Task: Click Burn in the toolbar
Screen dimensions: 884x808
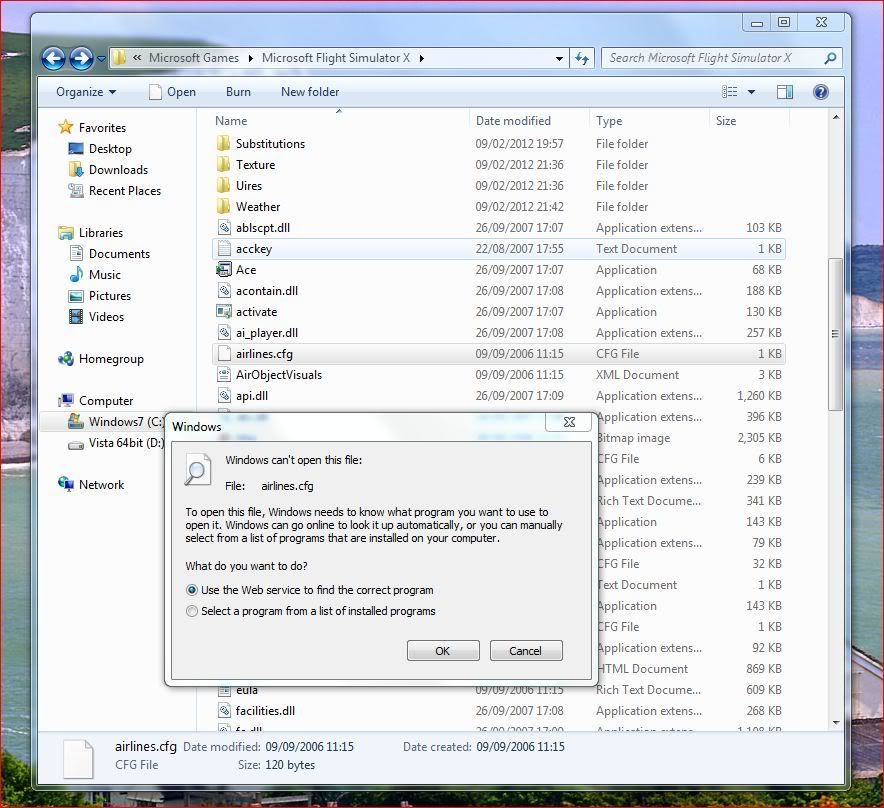Action: tap(238, 92)
